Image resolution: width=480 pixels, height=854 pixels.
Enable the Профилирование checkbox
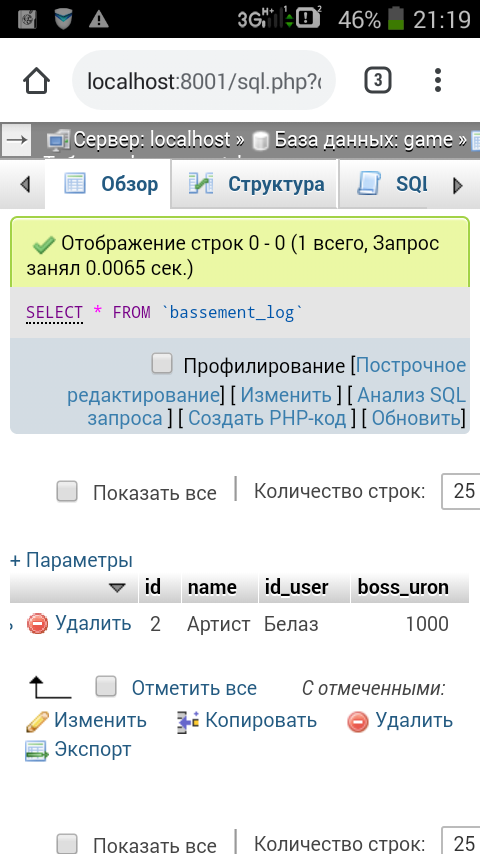pos(162,363)
